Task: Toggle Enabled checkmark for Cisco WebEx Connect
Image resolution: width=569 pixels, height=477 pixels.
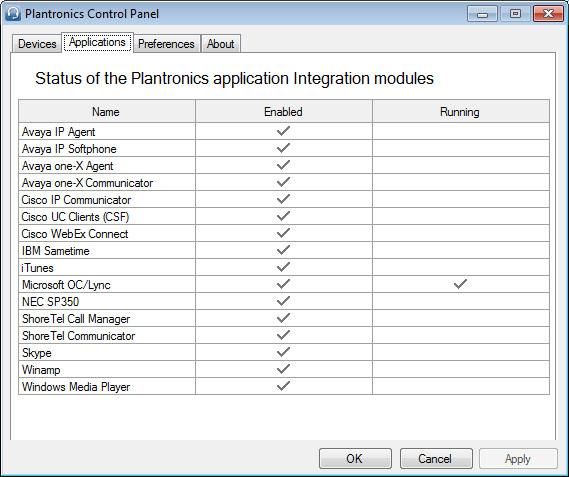Action: [283, 233]
